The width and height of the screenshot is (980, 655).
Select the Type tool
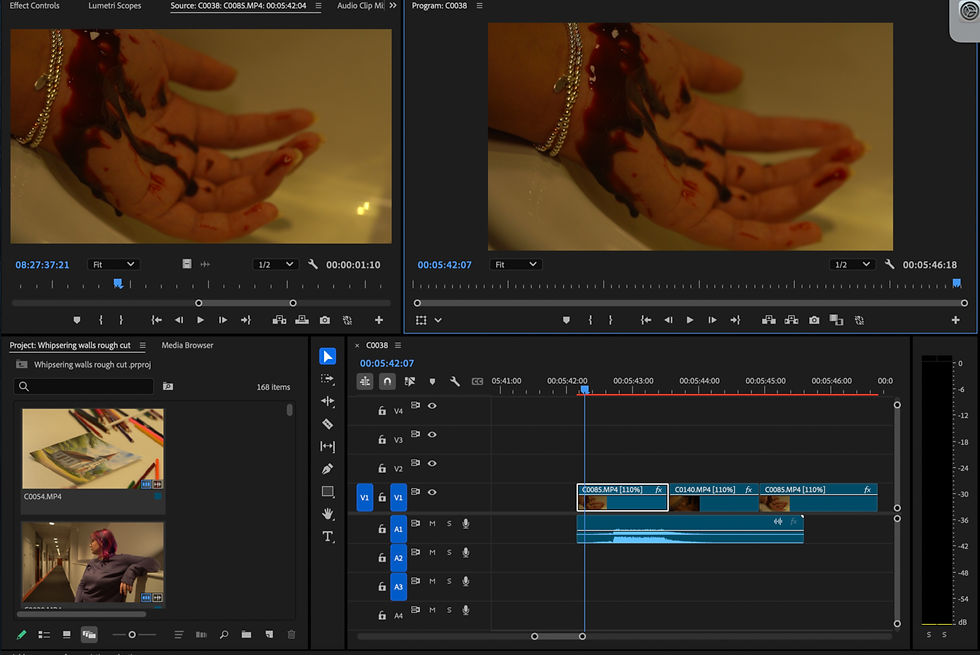[328, 536]
